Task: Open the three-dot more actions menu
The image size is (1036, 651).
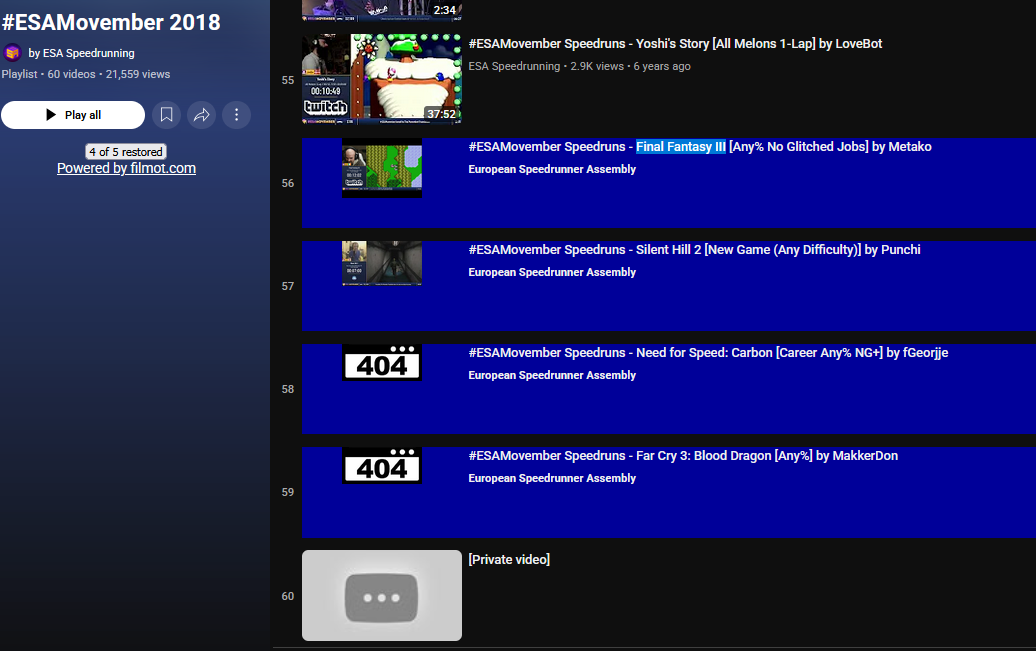Action: click(237, 115)
